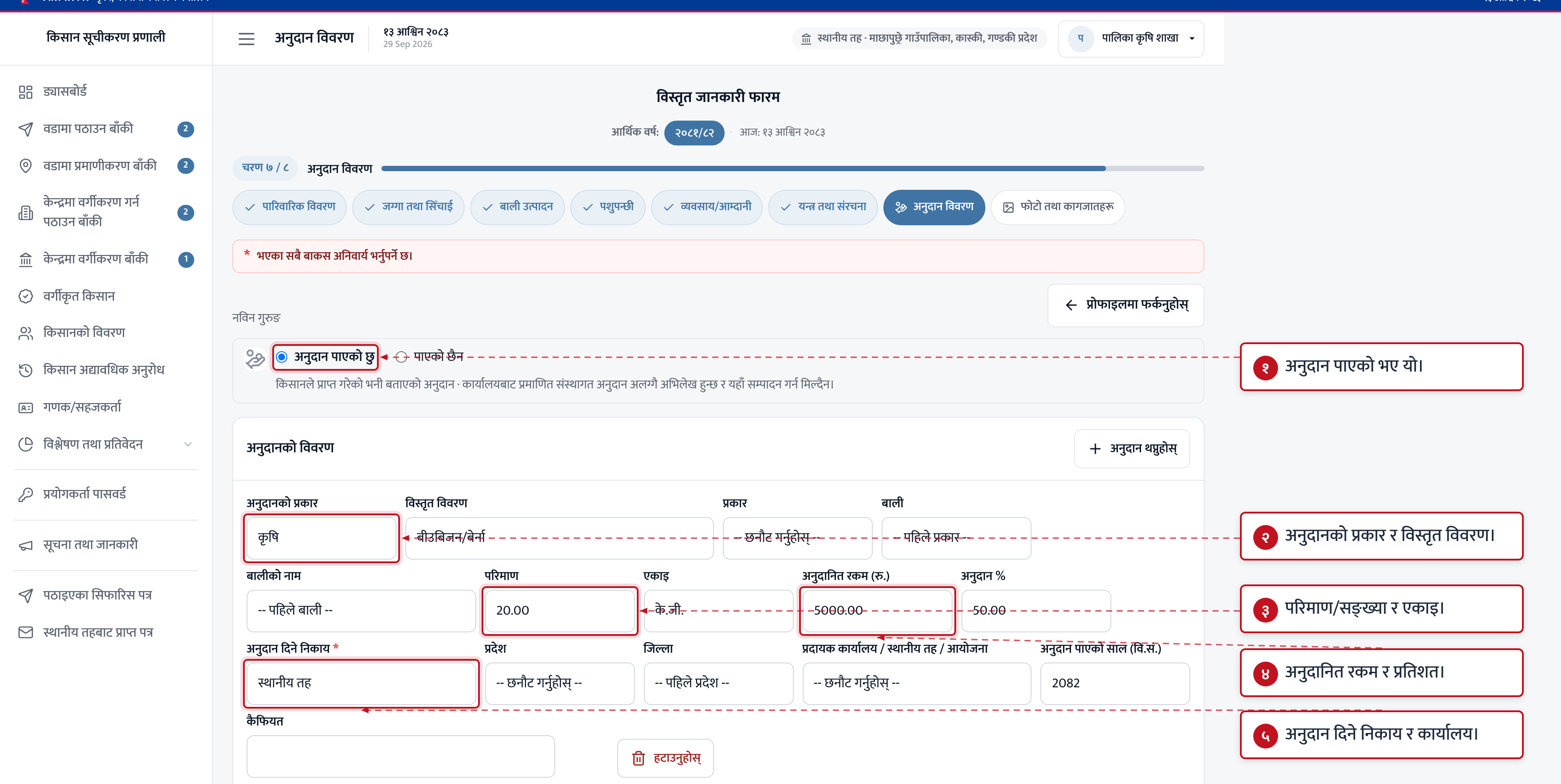Click the location pin icon beside वडामा प्रमाणीकरण बाँकी

tap(25, 166)
